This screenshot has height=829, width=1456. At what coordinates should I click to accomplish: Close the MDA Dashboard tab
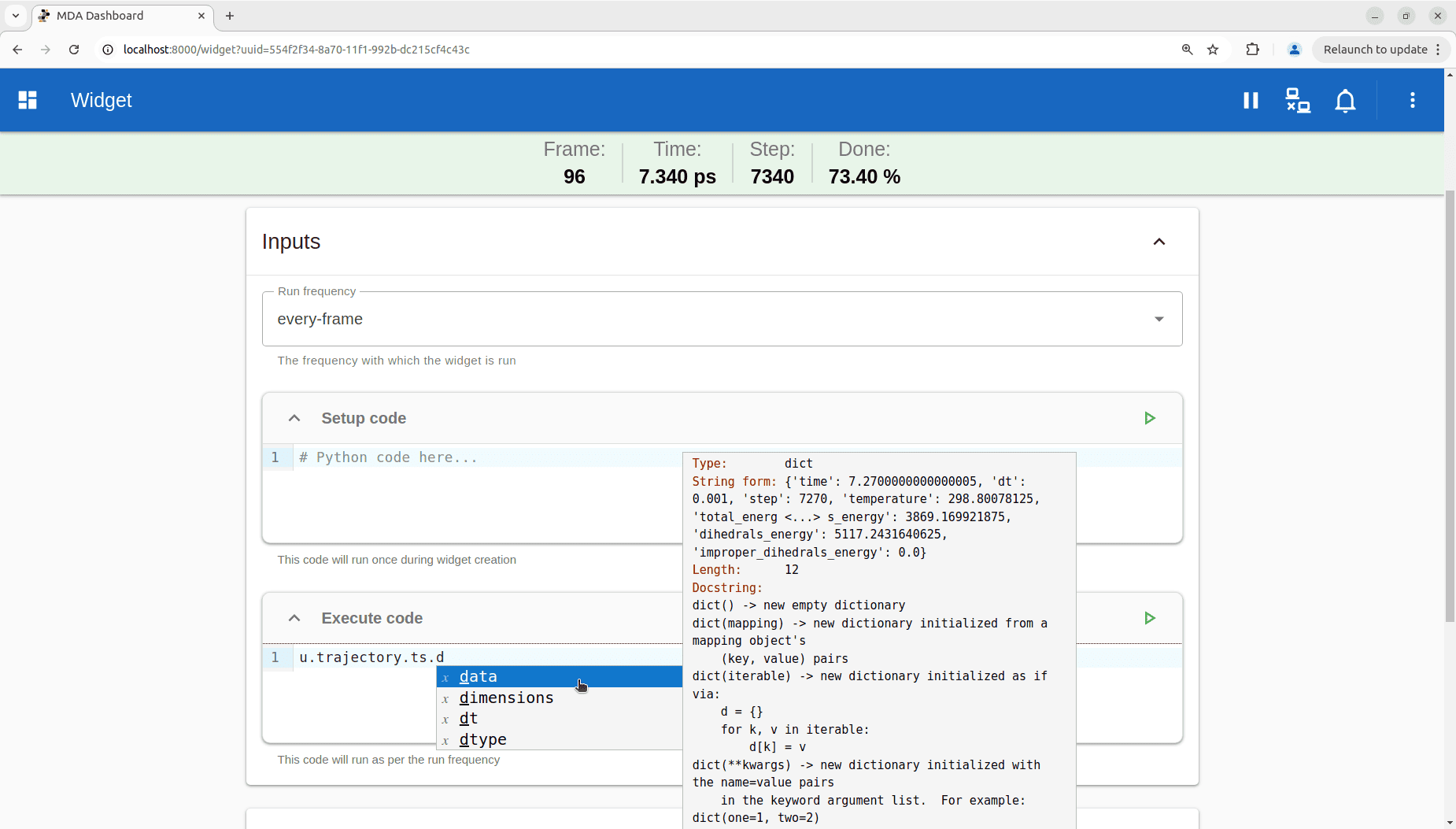pyautogui.click(x=201, y=16)
